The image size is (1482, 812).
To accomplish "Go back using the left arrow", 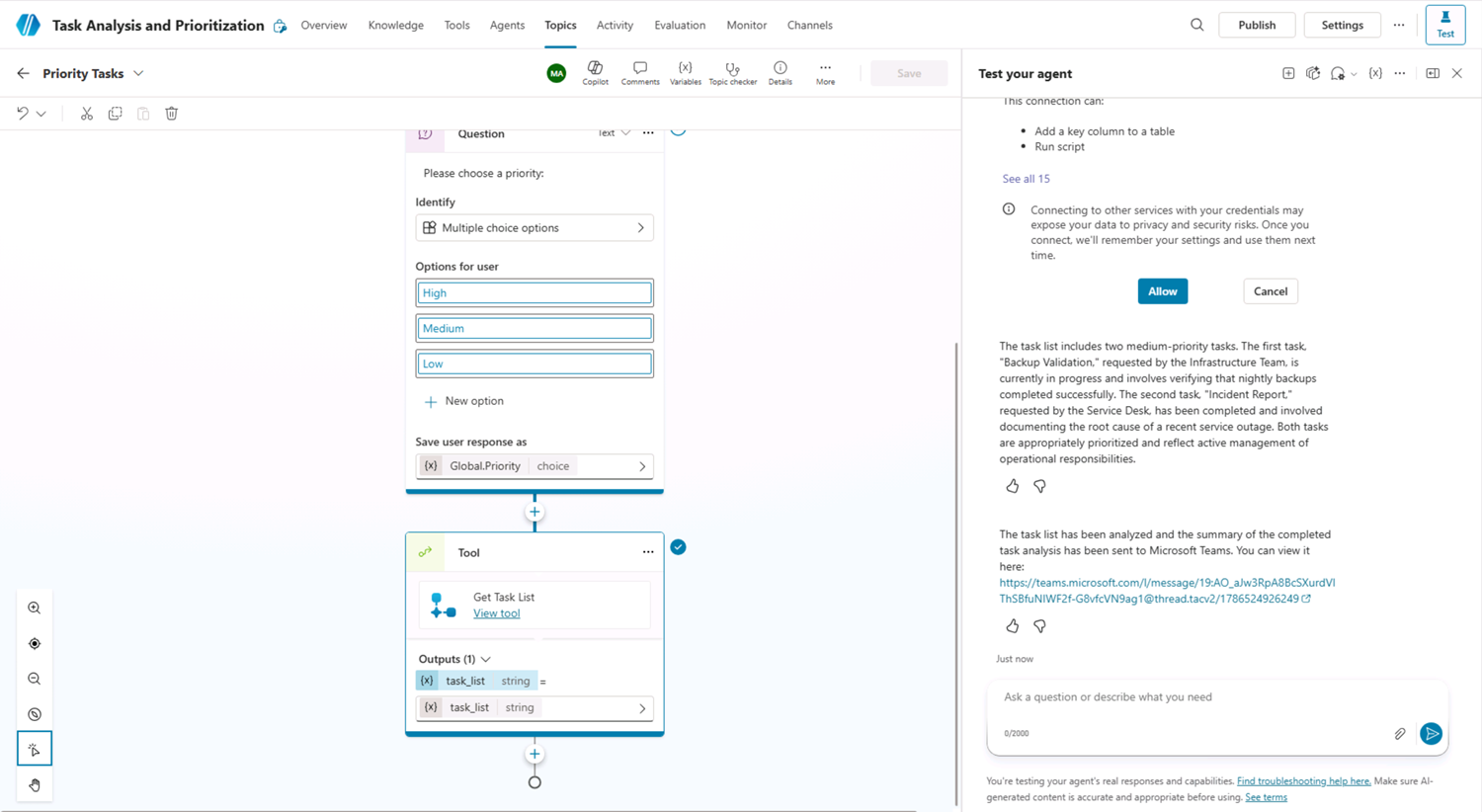I will point(23,73).
